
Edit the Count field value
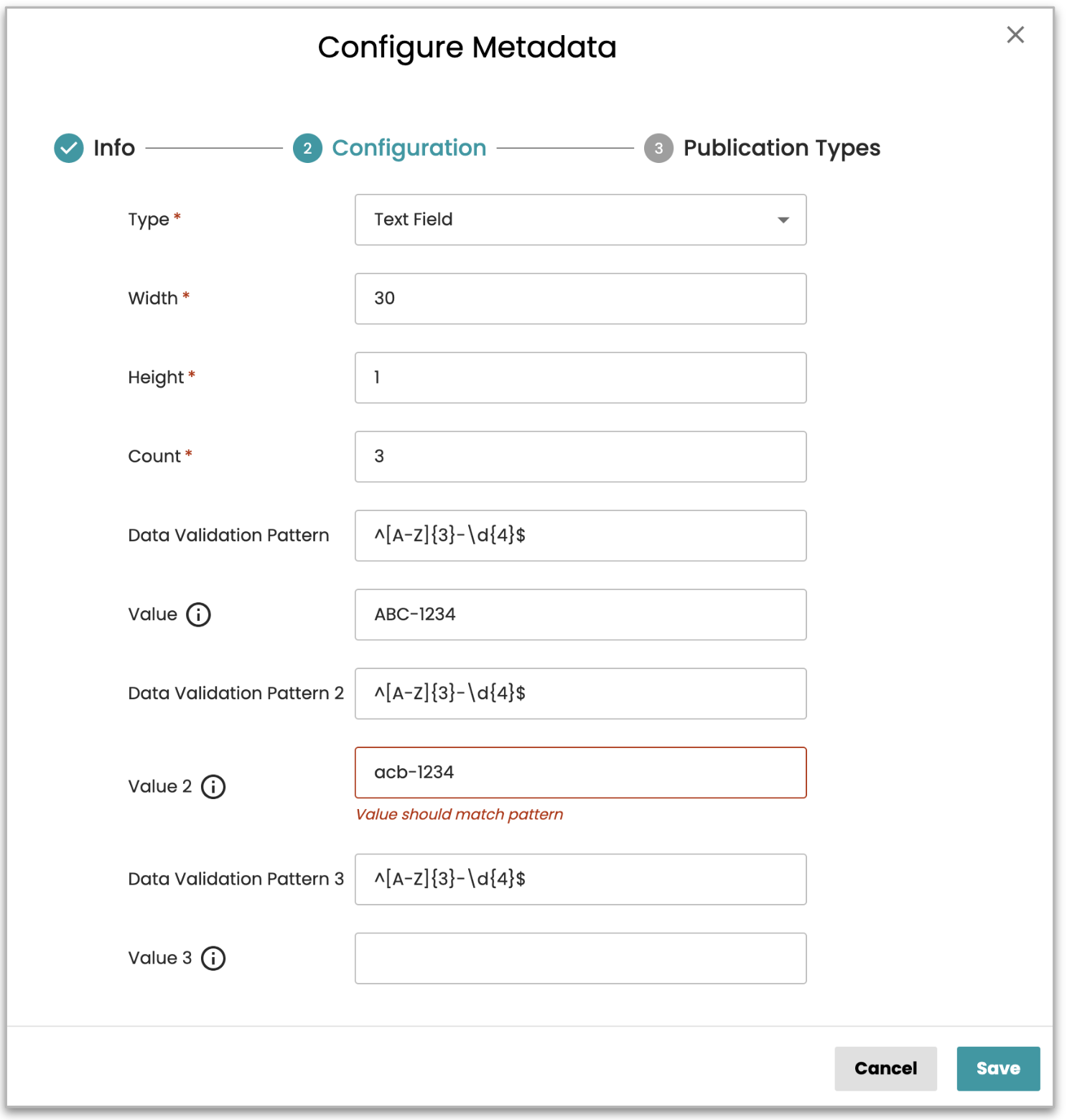[580, 457]
